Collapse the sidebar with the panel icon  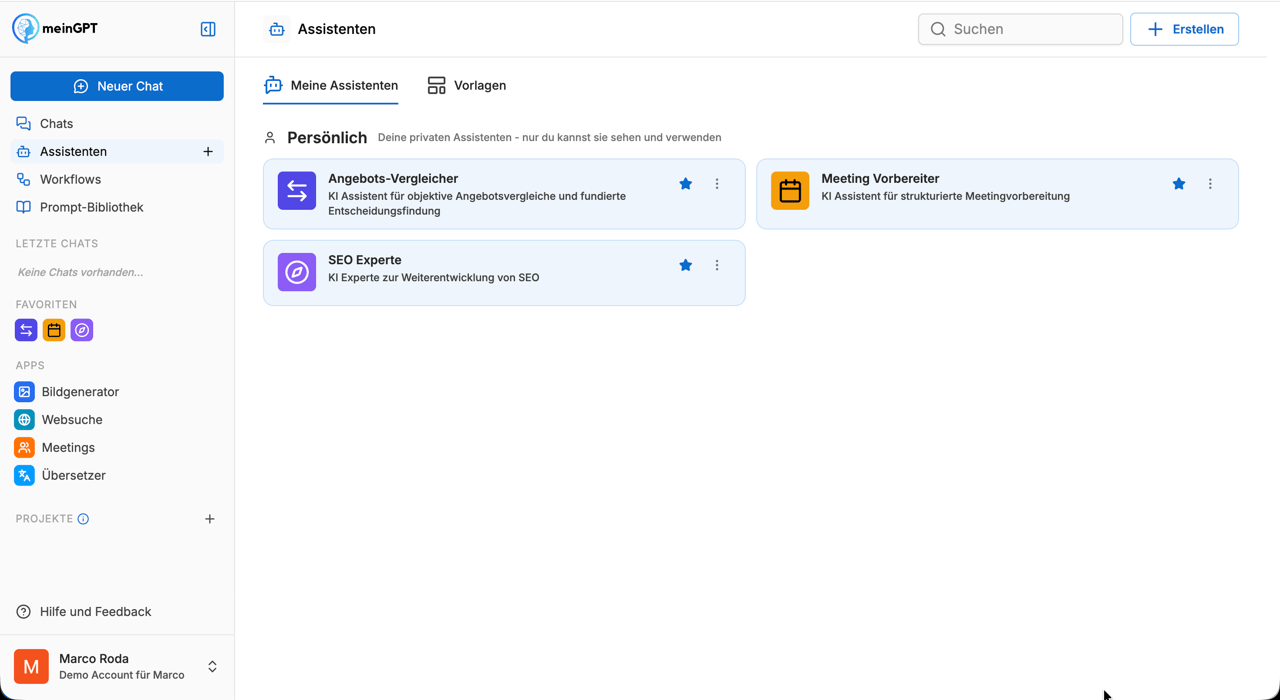click(x=208, y=29)
